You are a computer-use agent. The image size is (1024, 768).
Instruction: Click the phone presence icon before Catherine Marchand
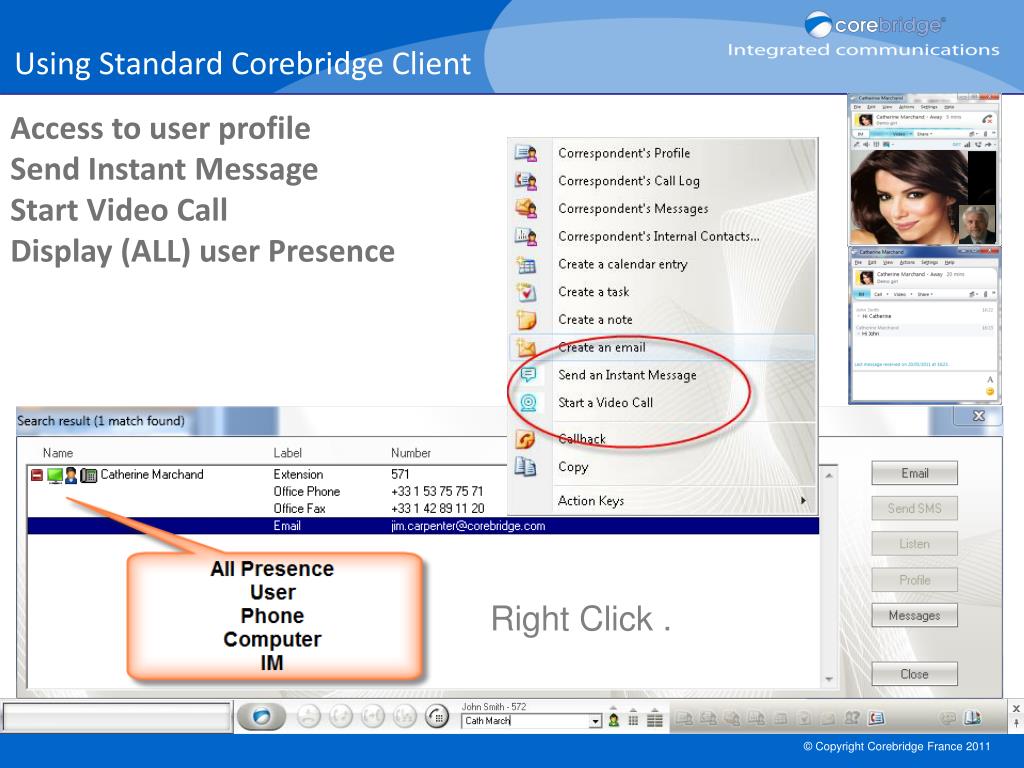tap(88, 475)
